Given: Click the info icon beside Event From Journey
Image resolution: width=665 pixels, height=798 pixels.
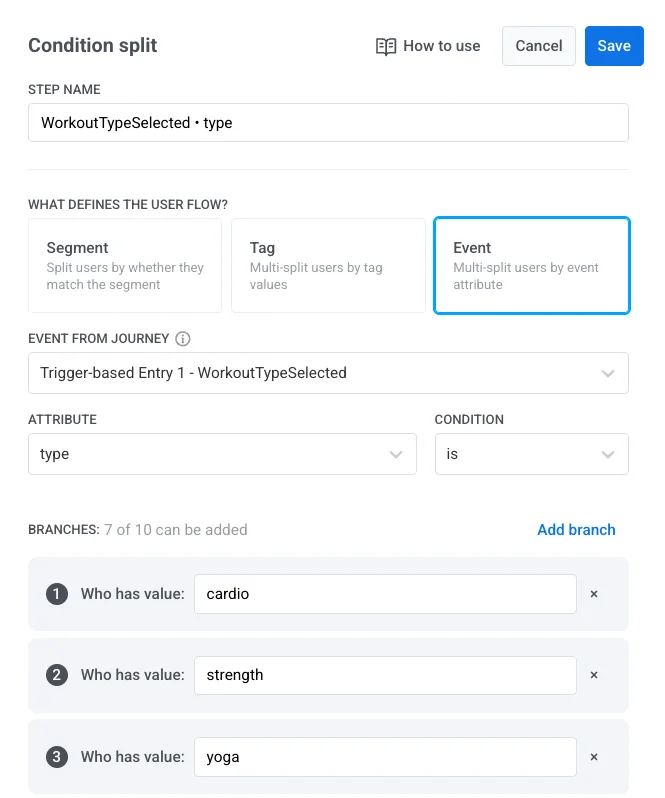Looking at the screenshot, I should click(183, 339).
